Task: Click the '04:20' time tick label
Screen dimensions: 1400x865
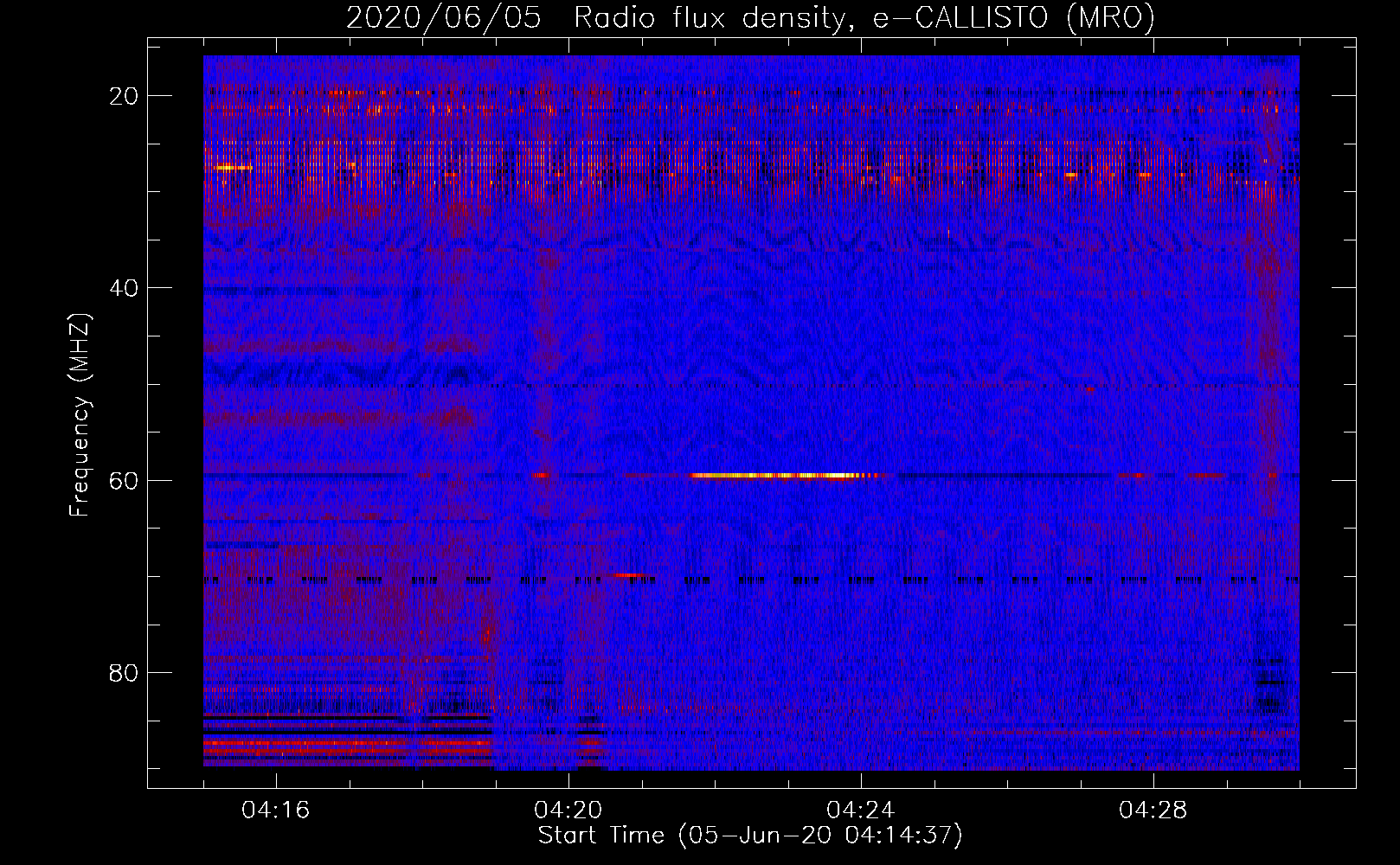Action: (568, 811)
